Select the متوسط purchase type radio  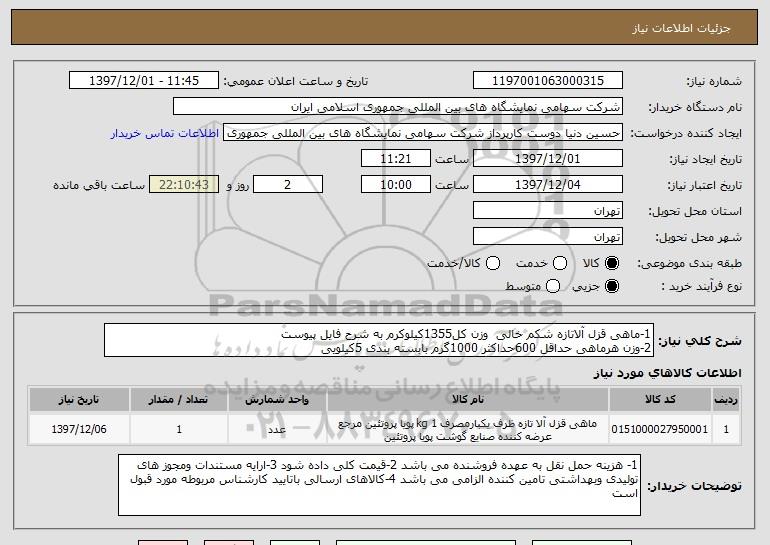553,286
